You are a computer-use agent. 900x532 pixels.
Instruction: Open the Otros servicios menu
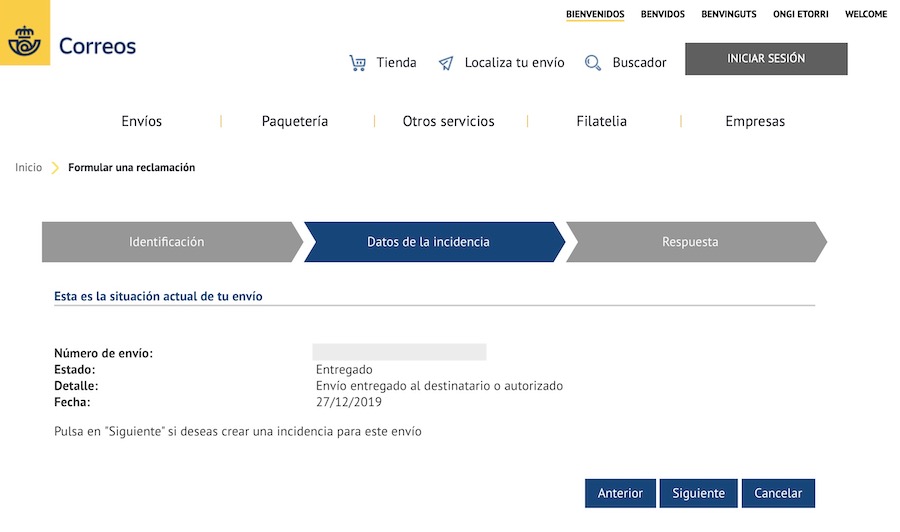(x=448, y=121)
